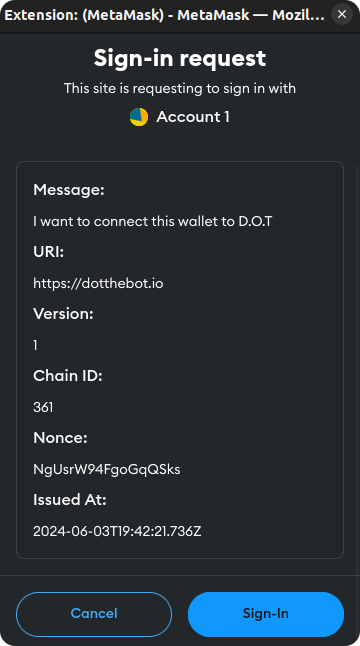This screenshot has width=360, height=646.
Task: Click the Version value 1
Action: click(35, 345)
